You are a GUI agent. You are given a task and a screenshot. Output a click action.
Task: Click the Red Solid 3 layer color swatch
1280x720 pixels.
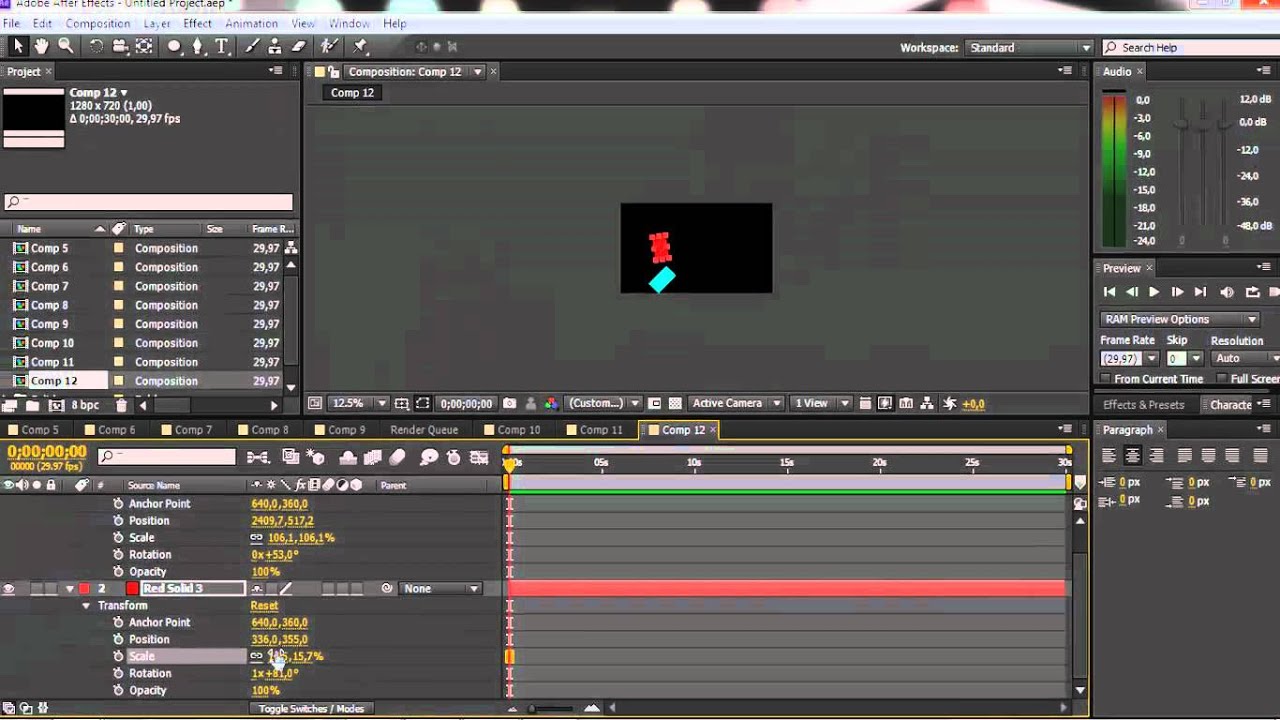coord(132,589)
